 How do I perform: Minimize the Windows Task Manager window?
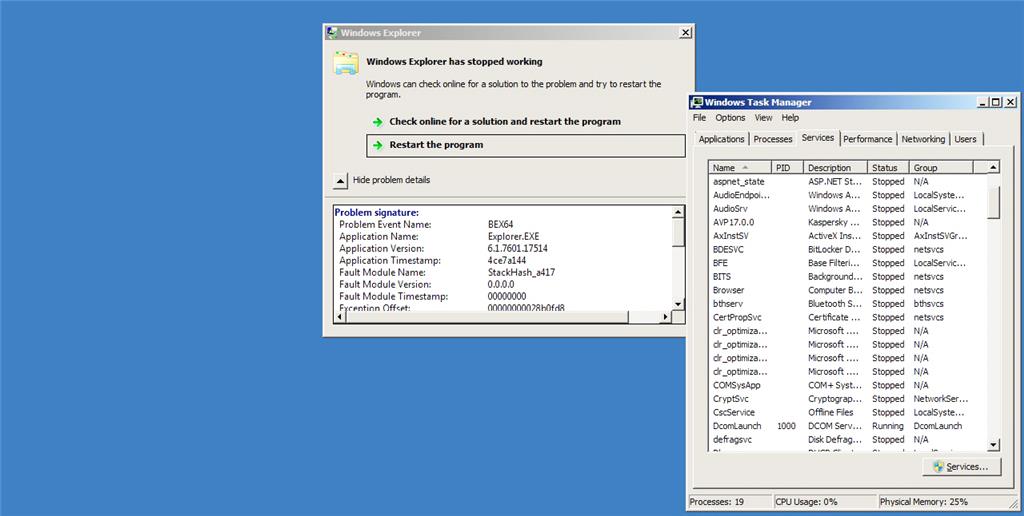point(983,103)
